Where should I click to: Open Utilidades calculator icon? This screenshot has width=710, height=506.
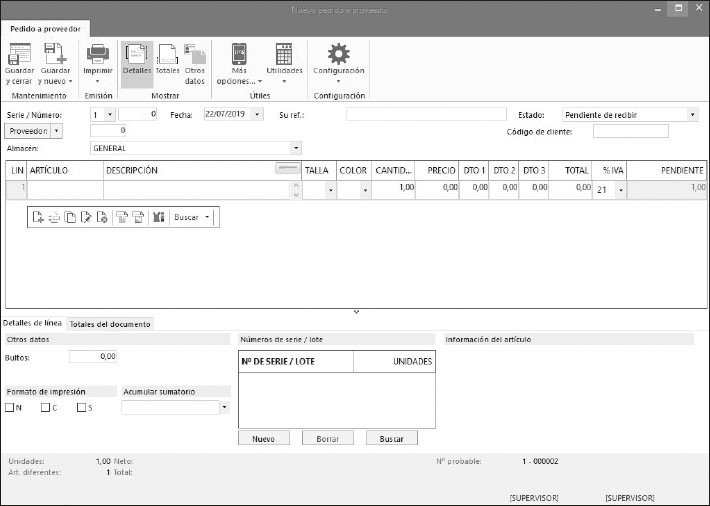pos(284,55)
